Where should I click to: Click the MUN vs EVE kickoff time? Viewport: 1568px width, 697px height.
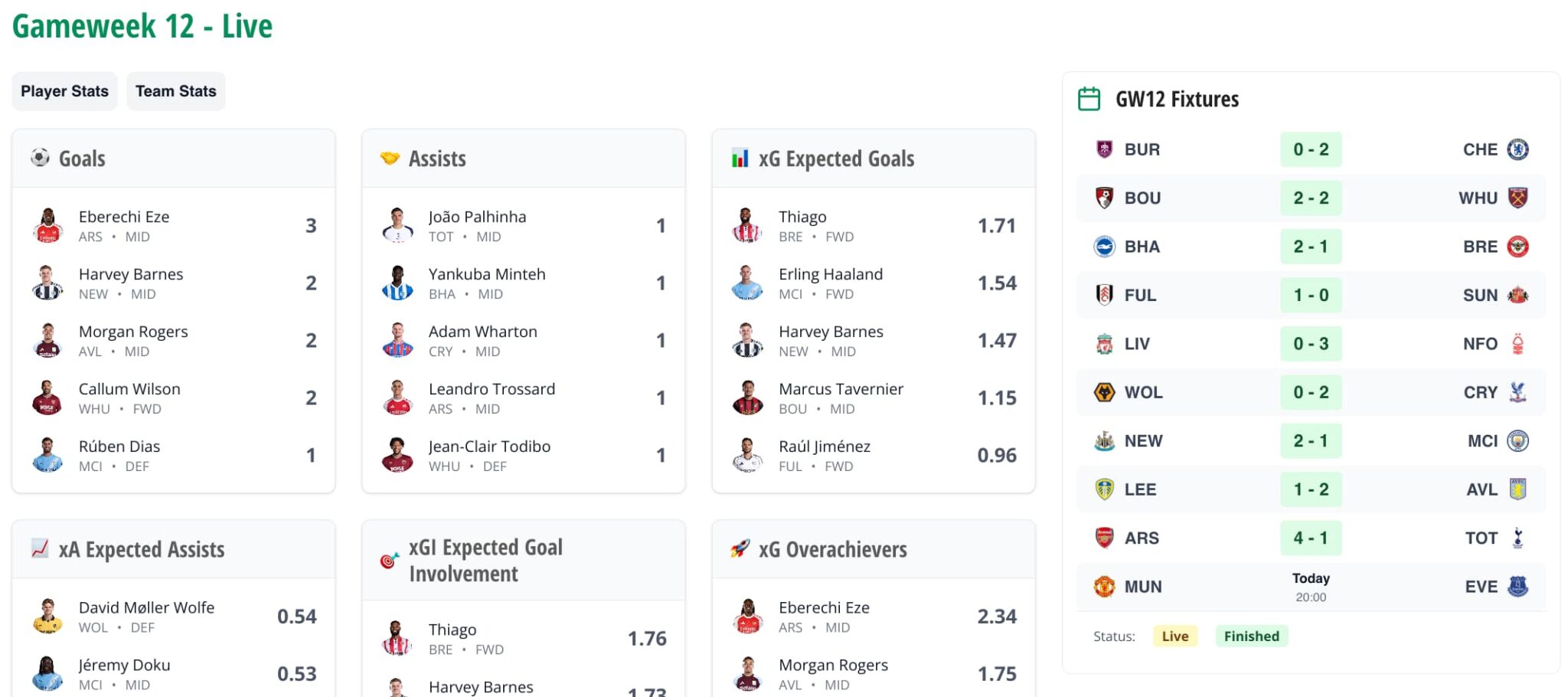(1311, 587)
